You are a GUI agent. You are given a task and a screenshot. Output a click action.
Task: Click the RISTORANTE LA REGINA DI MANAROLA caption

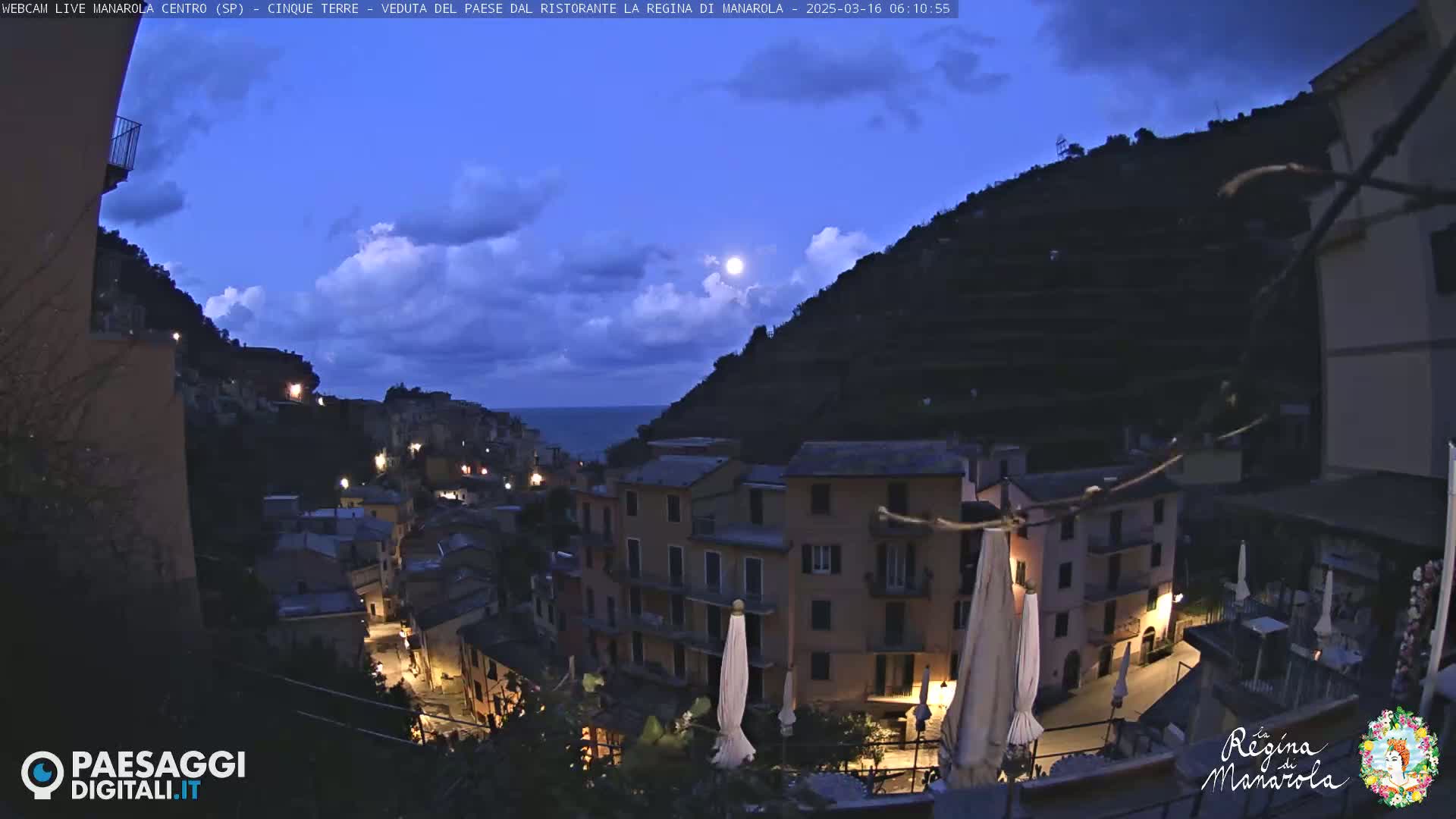point(660,8)
